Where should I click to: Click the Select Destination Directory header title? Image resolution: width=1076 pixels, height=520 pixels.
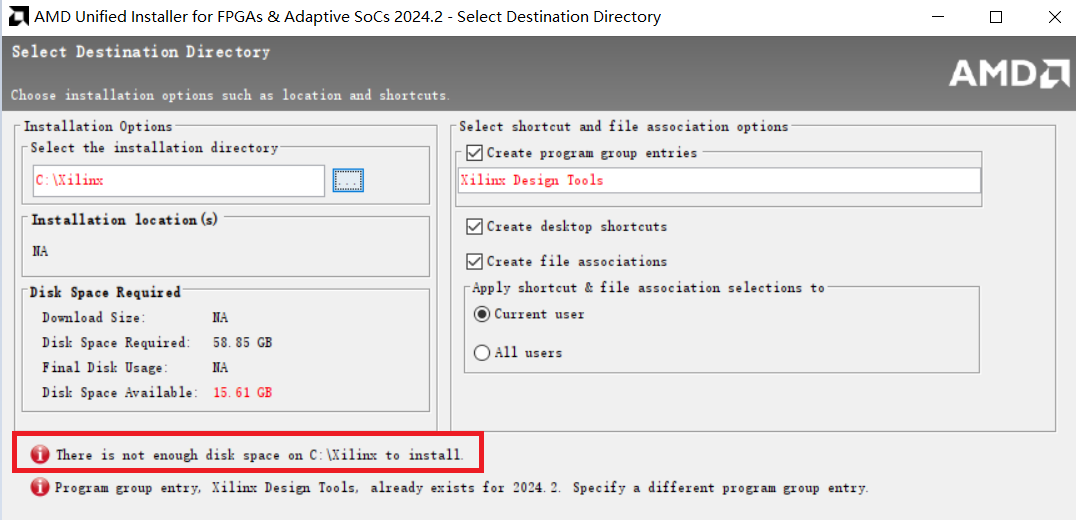[141, 52]
